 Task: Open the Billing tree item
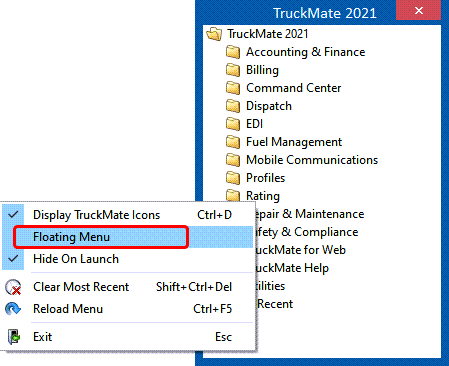262,70
